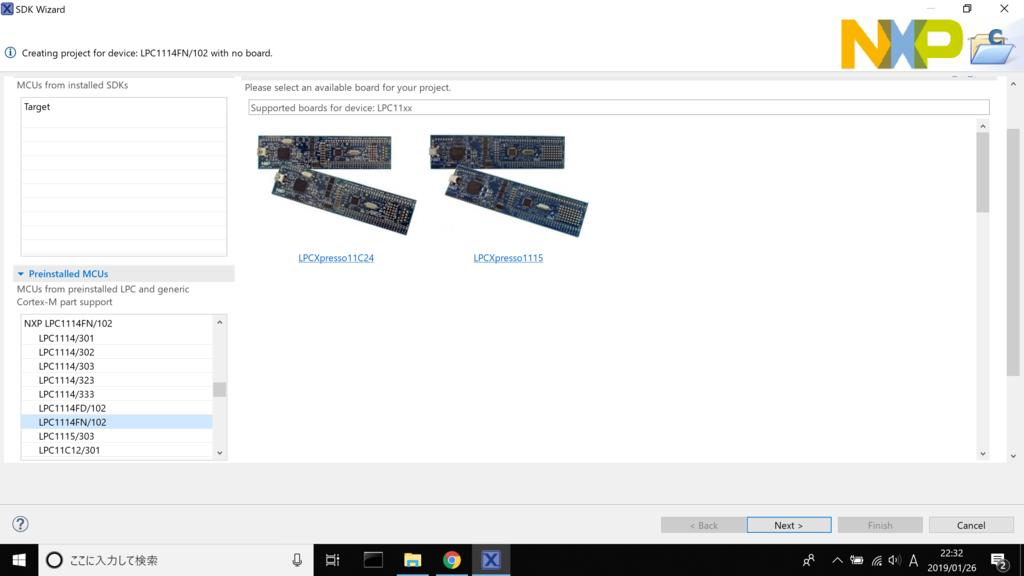Open Task View from the taskbar
The height and width of the screenshot is (576, 1024).
[x=332, y=560]
